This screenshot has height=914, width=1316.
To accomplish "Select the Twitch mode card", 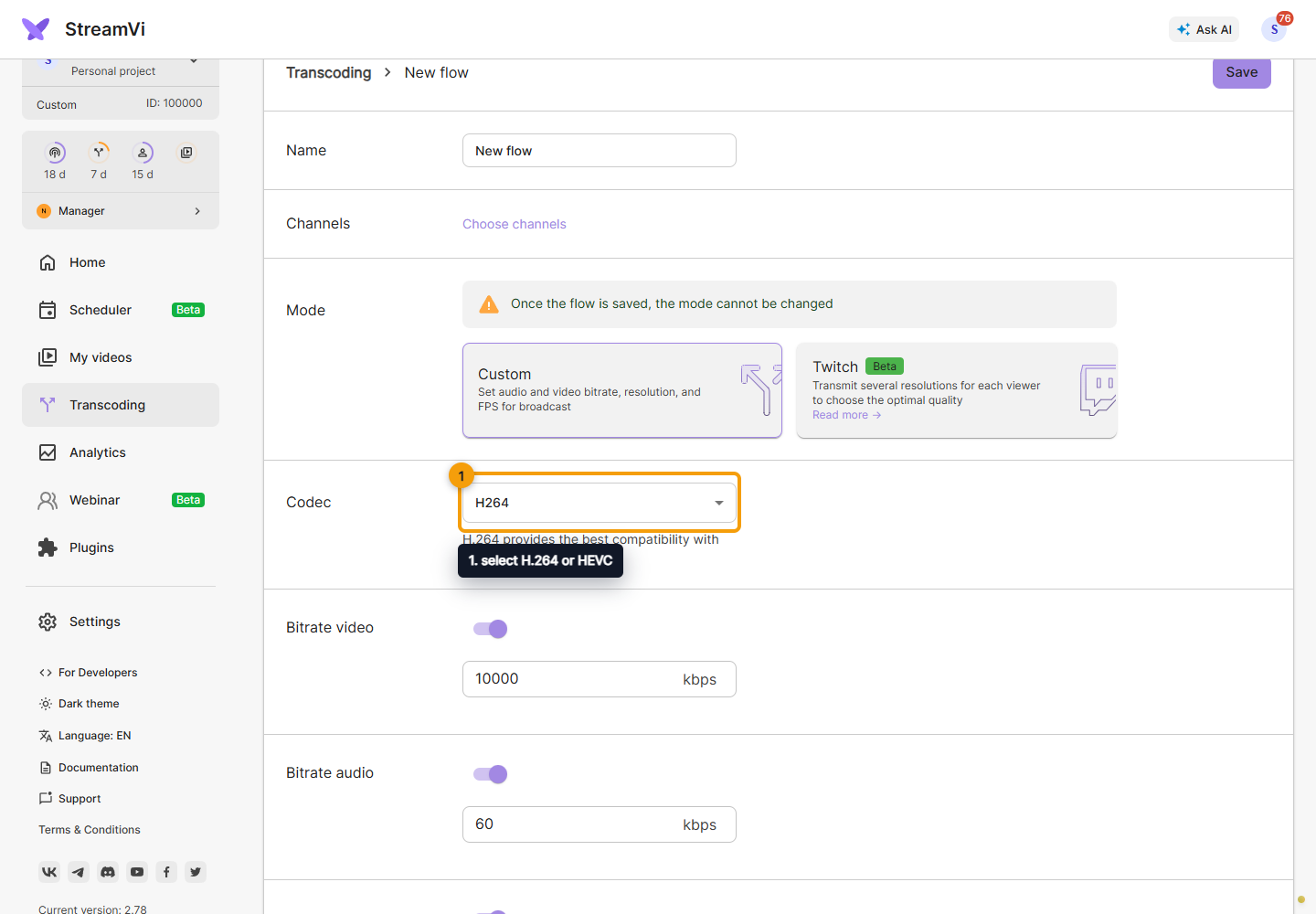I will coord(957,390).
